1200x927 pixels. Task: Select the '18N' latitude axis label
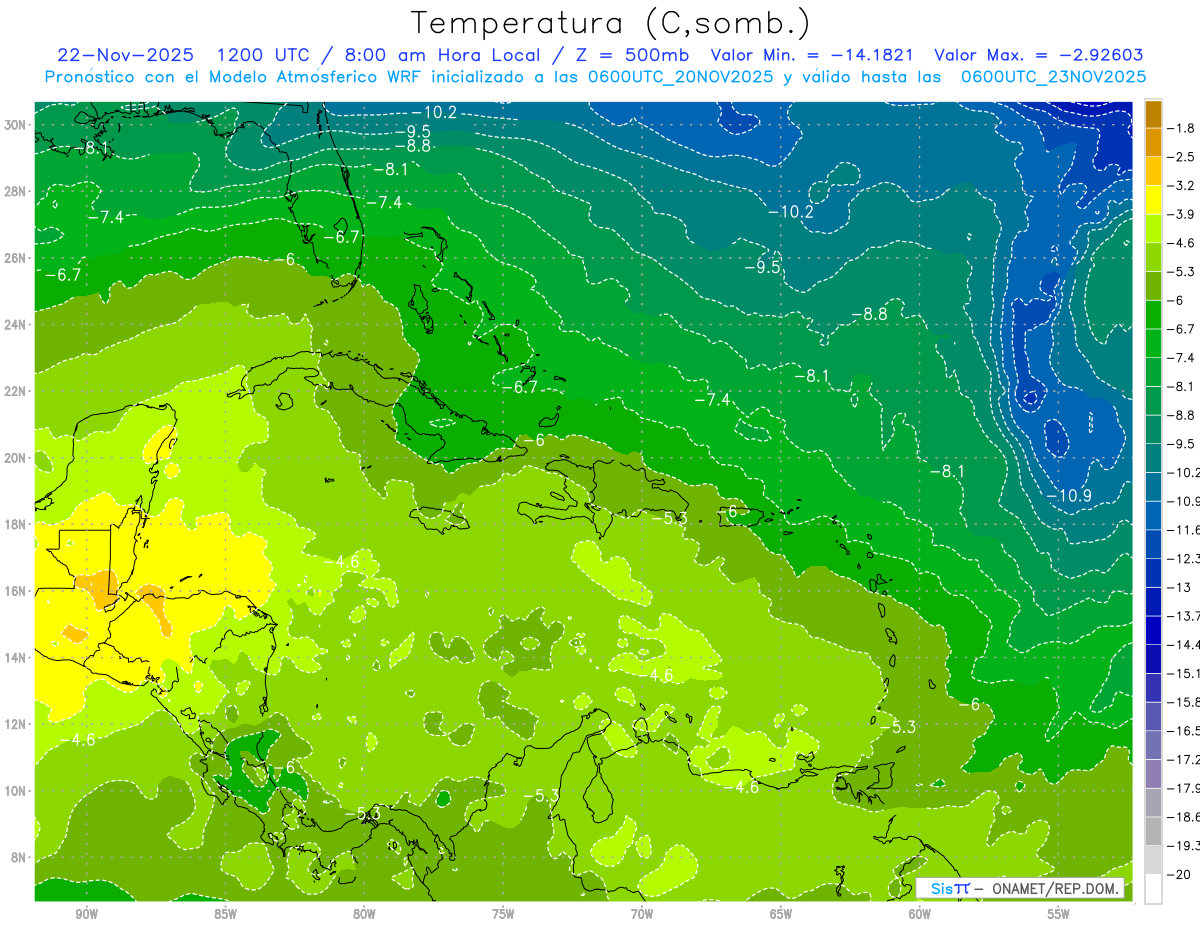click(17, 524)
